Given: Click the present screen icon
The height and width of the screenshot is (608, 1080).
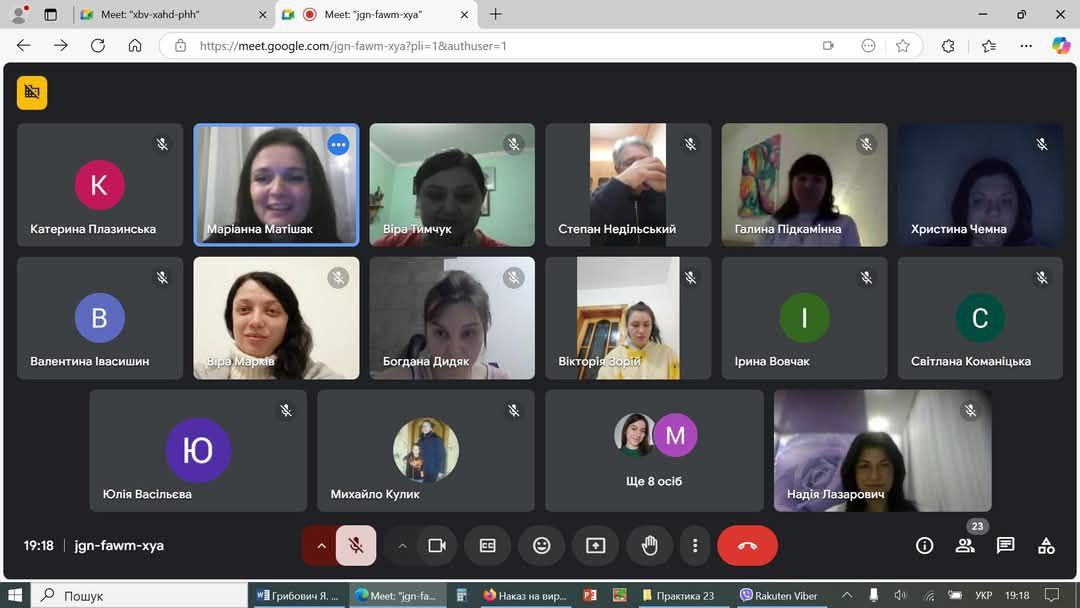Looking at the screenshot, I should tap(595, 545).
